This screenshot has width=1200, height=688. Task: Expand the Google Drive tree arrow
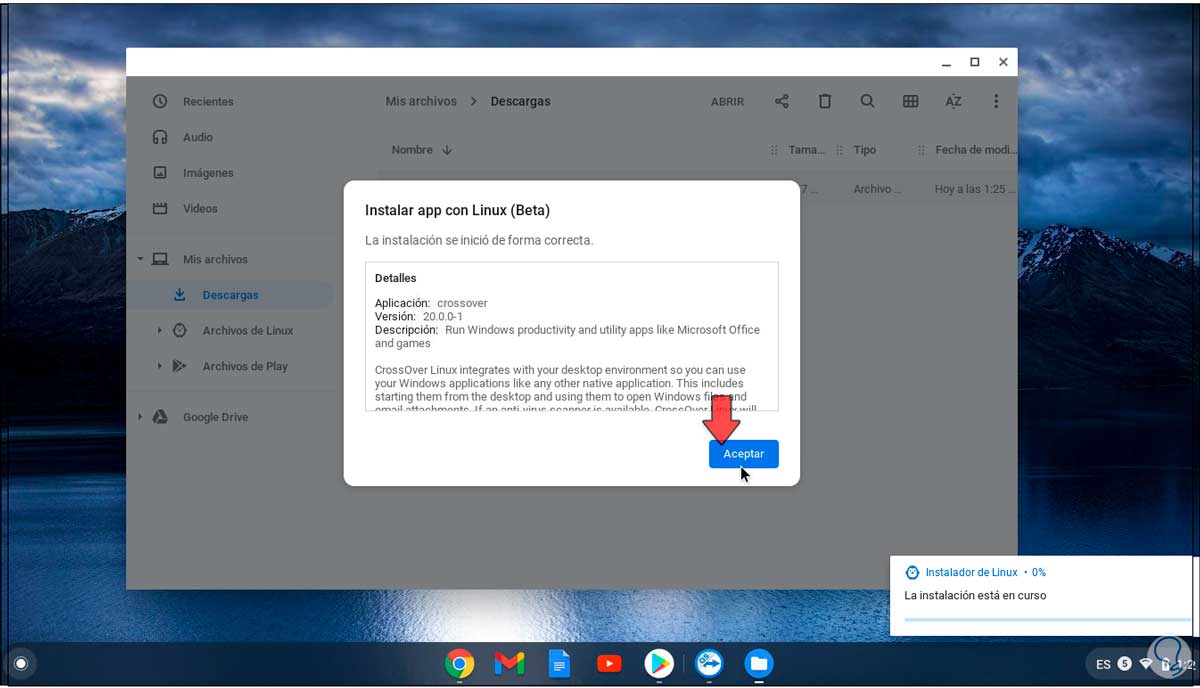click(140, 417)
